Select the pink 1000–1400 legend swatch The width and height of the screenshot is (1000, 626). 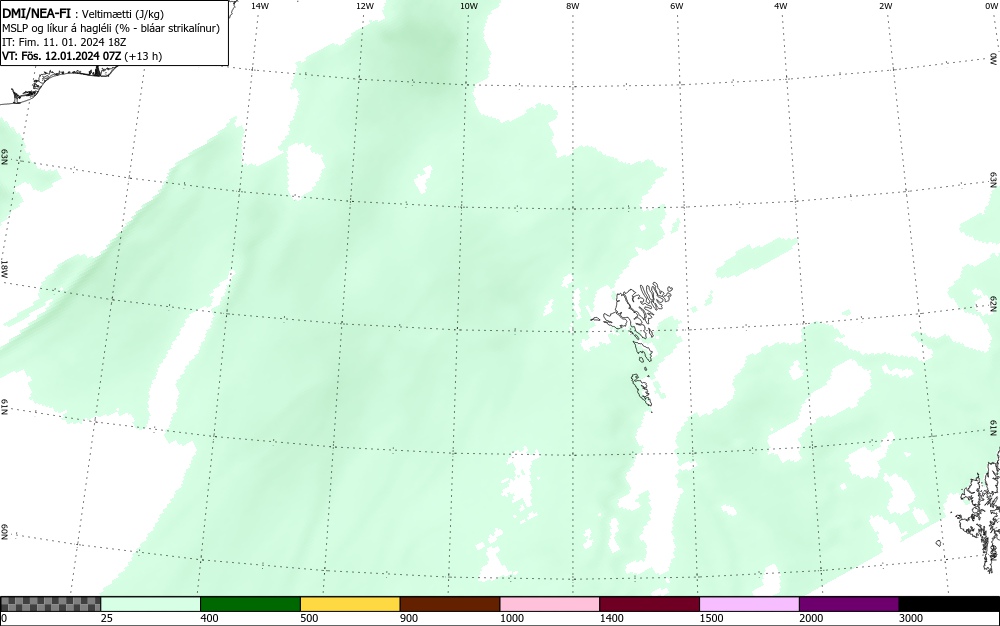coord(550,604)
